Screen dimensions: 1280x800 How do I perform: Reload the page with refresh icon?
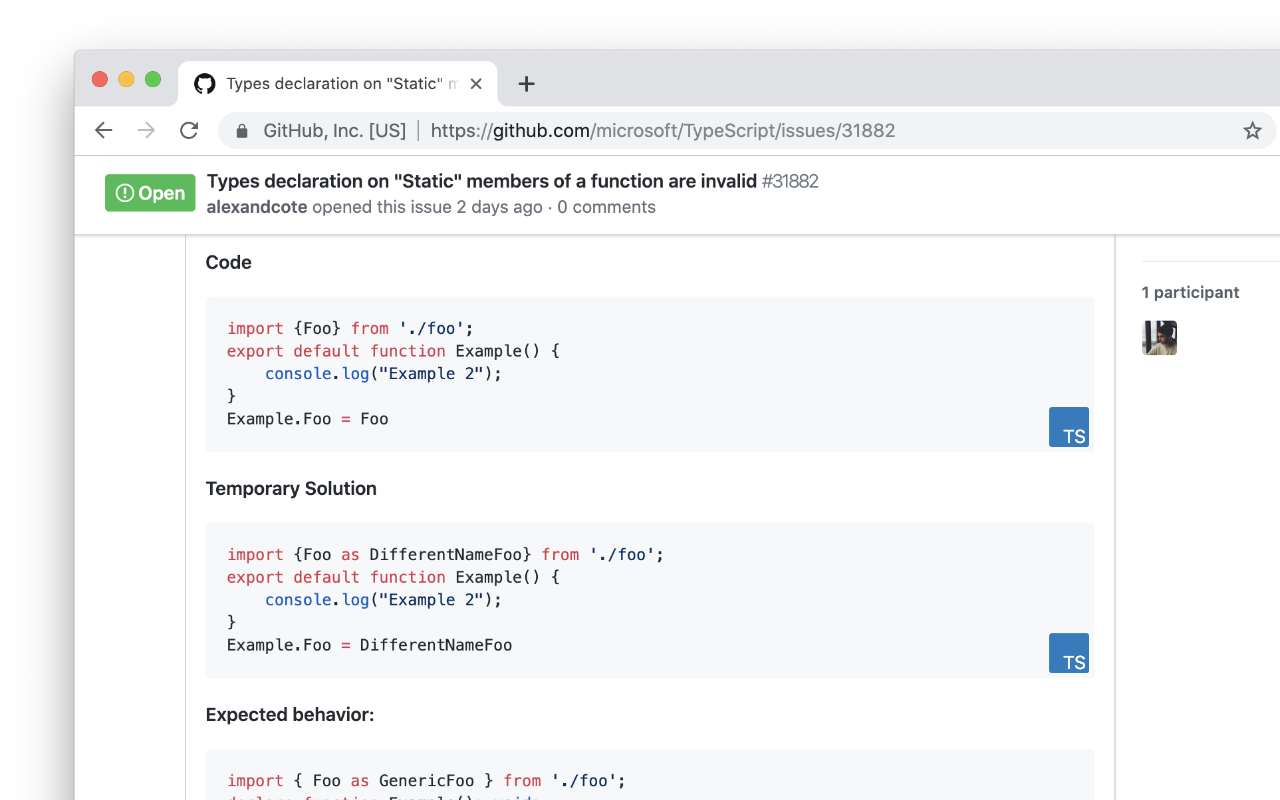[189, 130]
